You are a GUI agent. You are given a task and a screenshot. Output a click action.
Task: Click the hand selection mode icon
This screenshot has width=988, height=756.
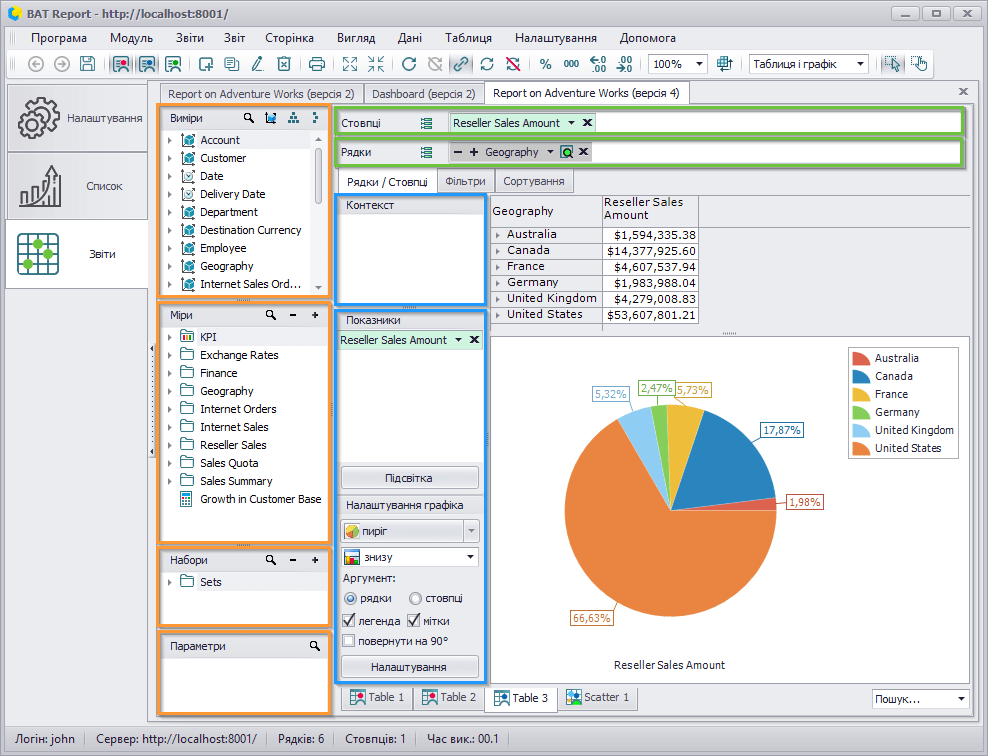click(x=919, y=64)
